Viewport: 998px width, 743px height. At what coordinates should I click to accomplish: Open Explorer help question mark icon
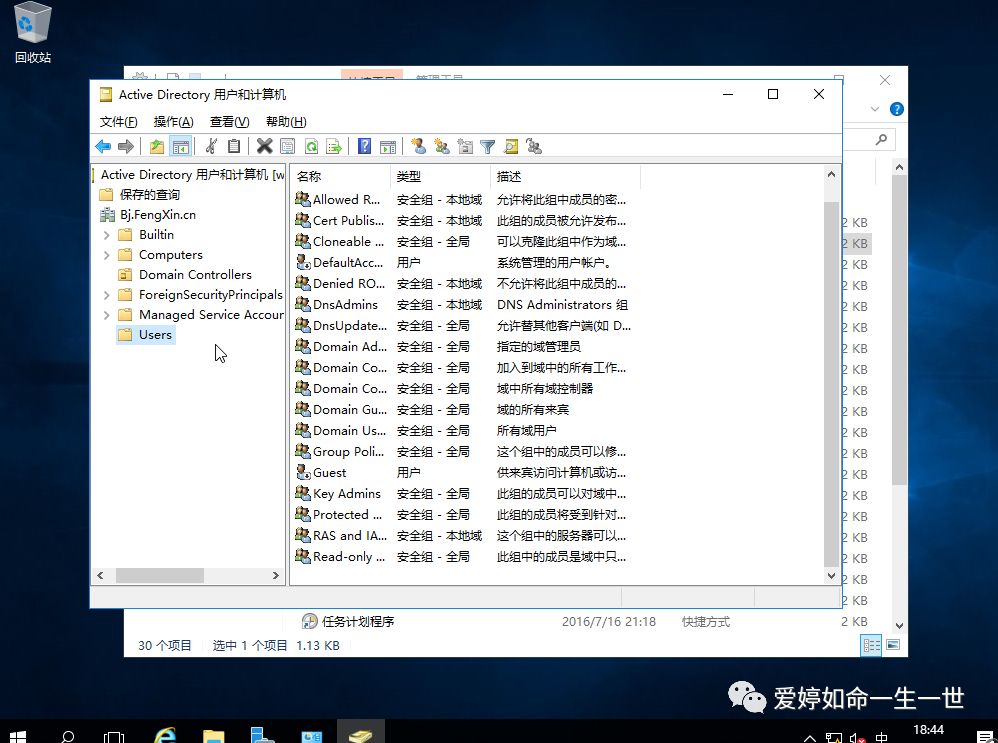click(x=897, y=109)
